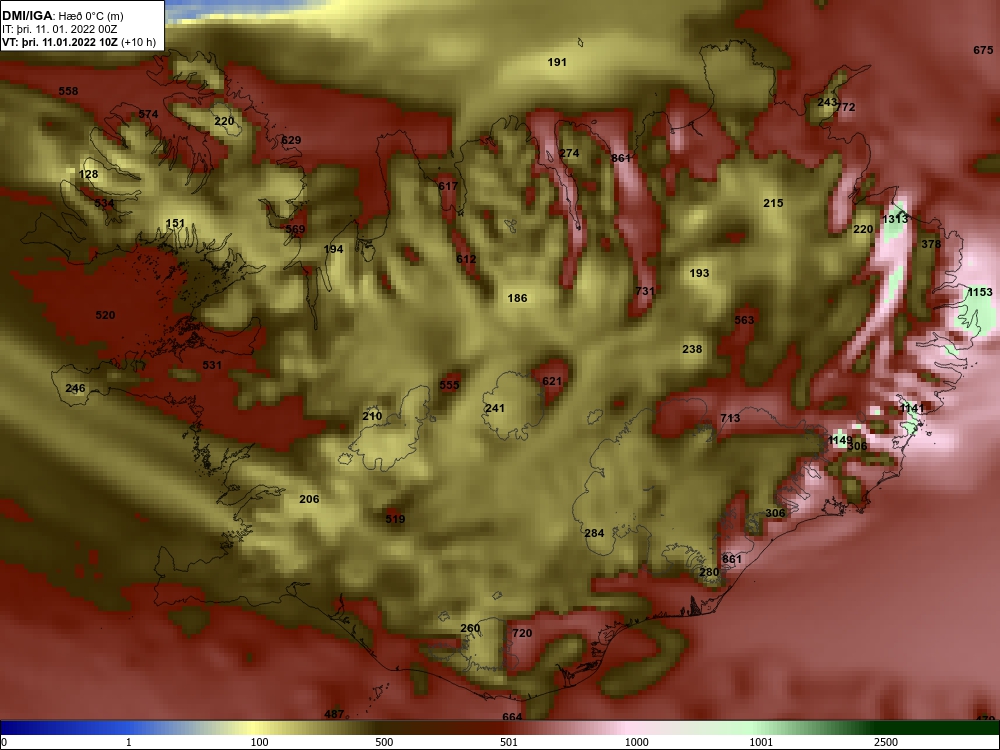Click the valid time line 'VT: þri. 11.01.2022 10Z (+10 h)'
Viewport: 1000px width, 750px height.
[78, 42]
